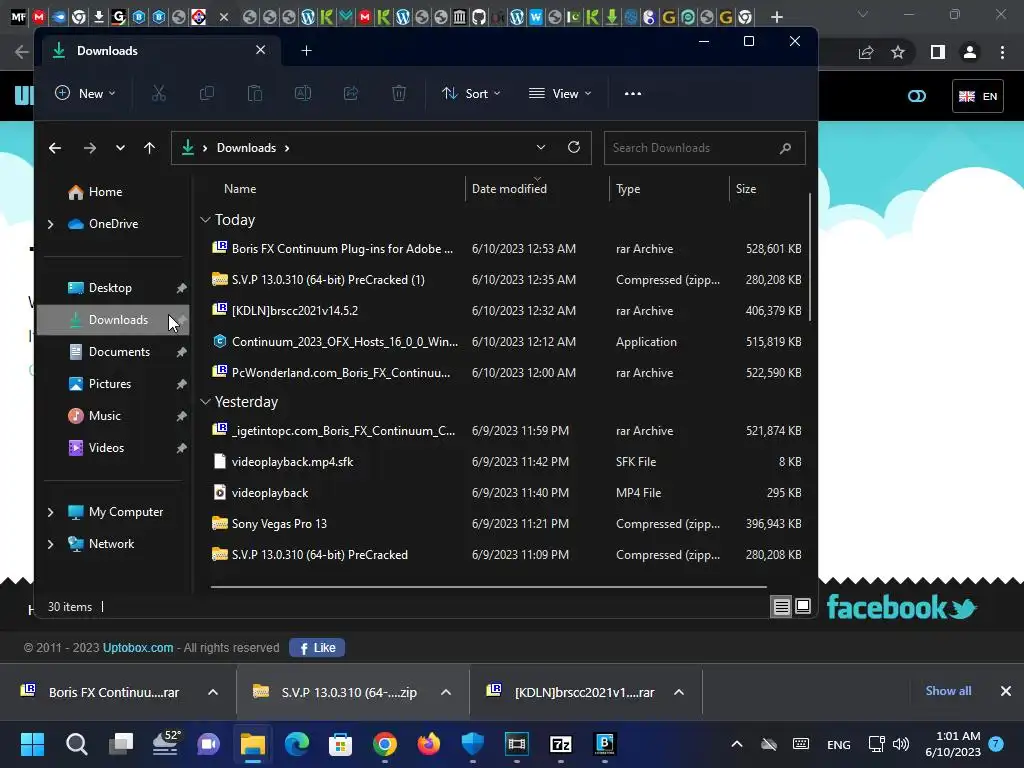Go back with the Explorer back arrow
Viewport: 1024px width, 768px height.
tap(55, 148)
